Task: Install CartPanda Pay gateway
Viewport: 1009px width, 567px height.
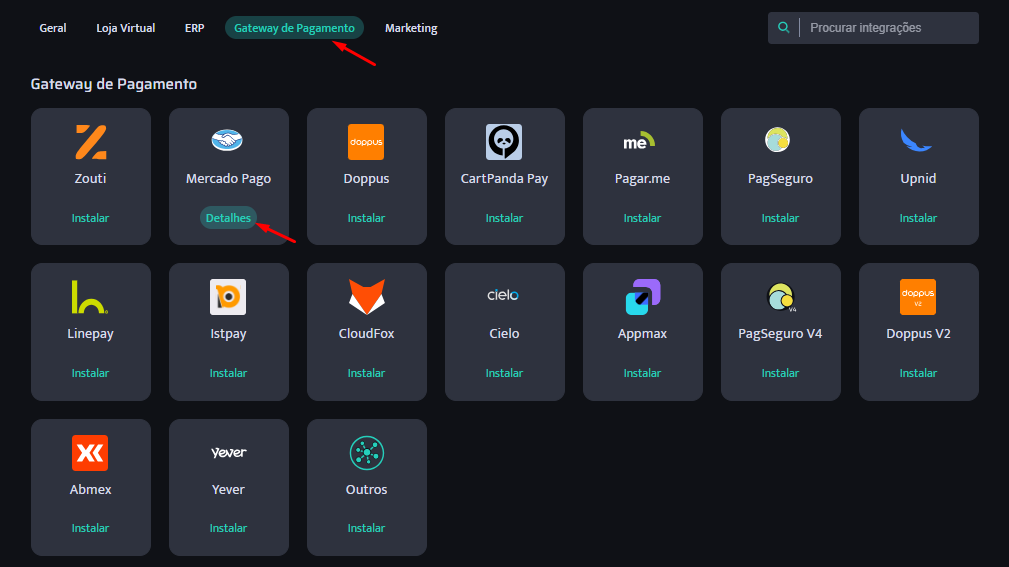Action: coord(504,218)
